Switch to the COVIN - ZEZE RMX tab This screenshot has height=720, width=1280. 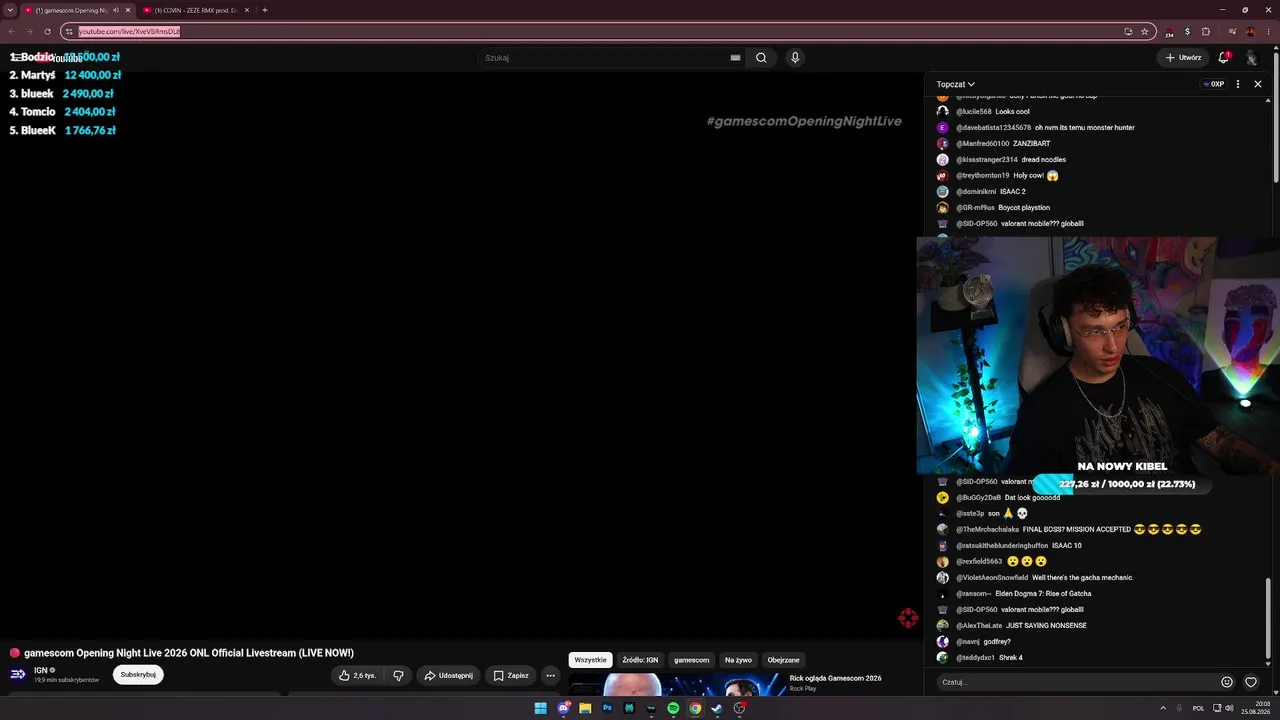(x=195, y=10)
